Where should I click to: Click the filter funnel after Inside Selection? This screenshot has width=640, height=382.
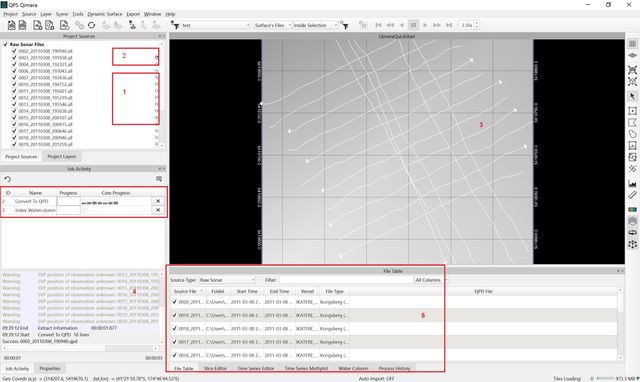(x=345, y=25)
